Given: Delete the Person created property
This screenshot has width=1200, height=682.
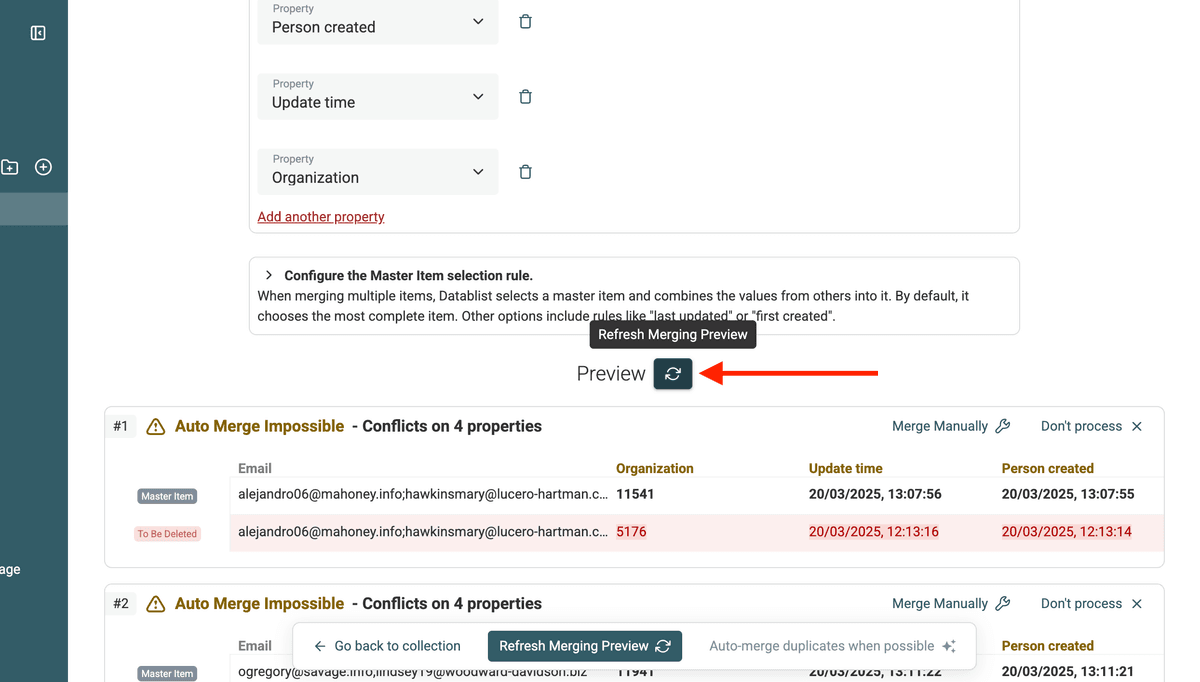Looking at the screenshot, I should click(525, 21).
